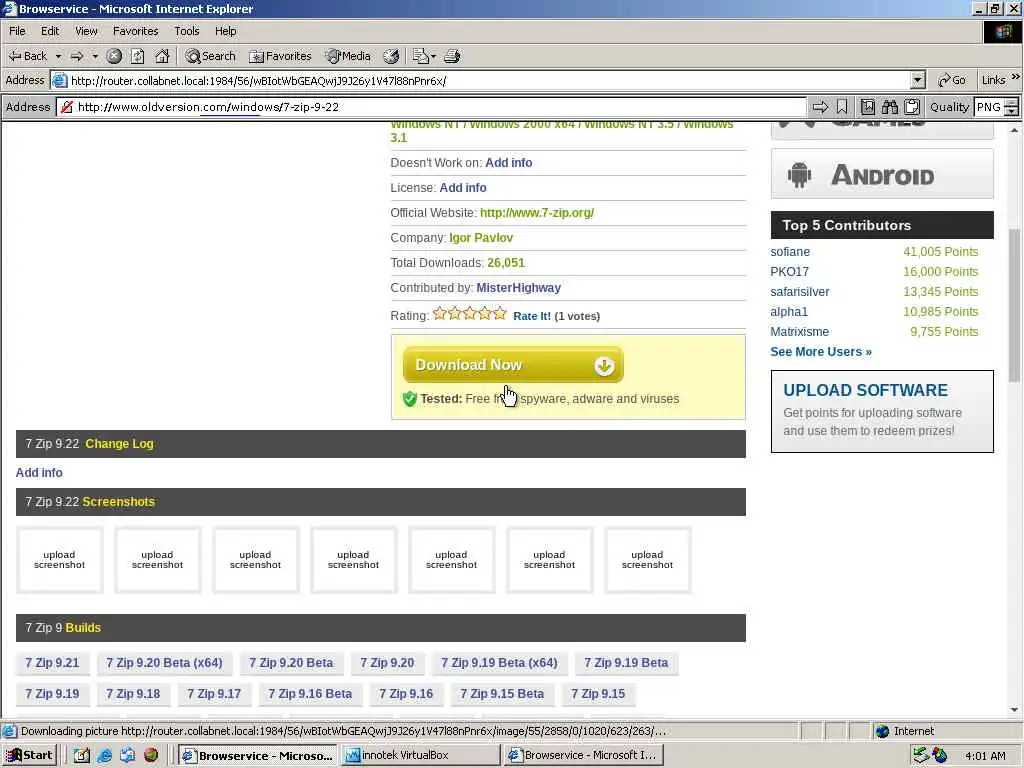This screenshot has width=1024, height=768.
Task: Open the Favorites pane from toolbar
Action: [x=281, y=56]
